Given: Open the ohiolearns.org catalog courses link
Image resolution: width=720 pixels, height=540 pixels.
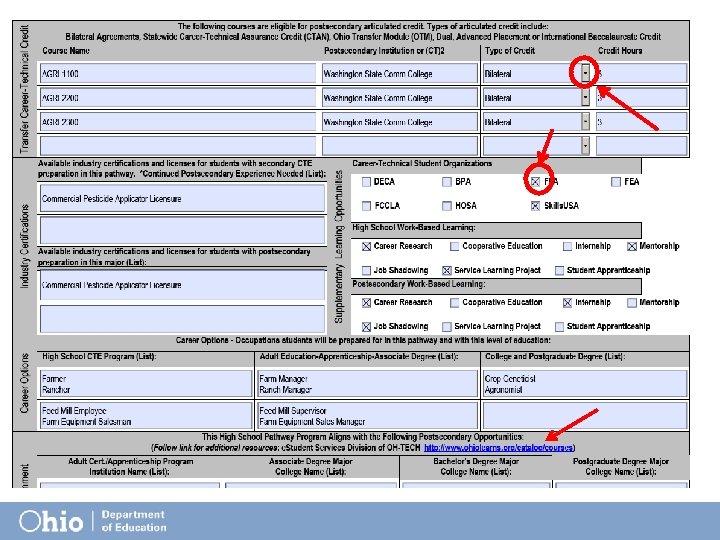Looking at the screenshot, I should click(x=498, y=448).
